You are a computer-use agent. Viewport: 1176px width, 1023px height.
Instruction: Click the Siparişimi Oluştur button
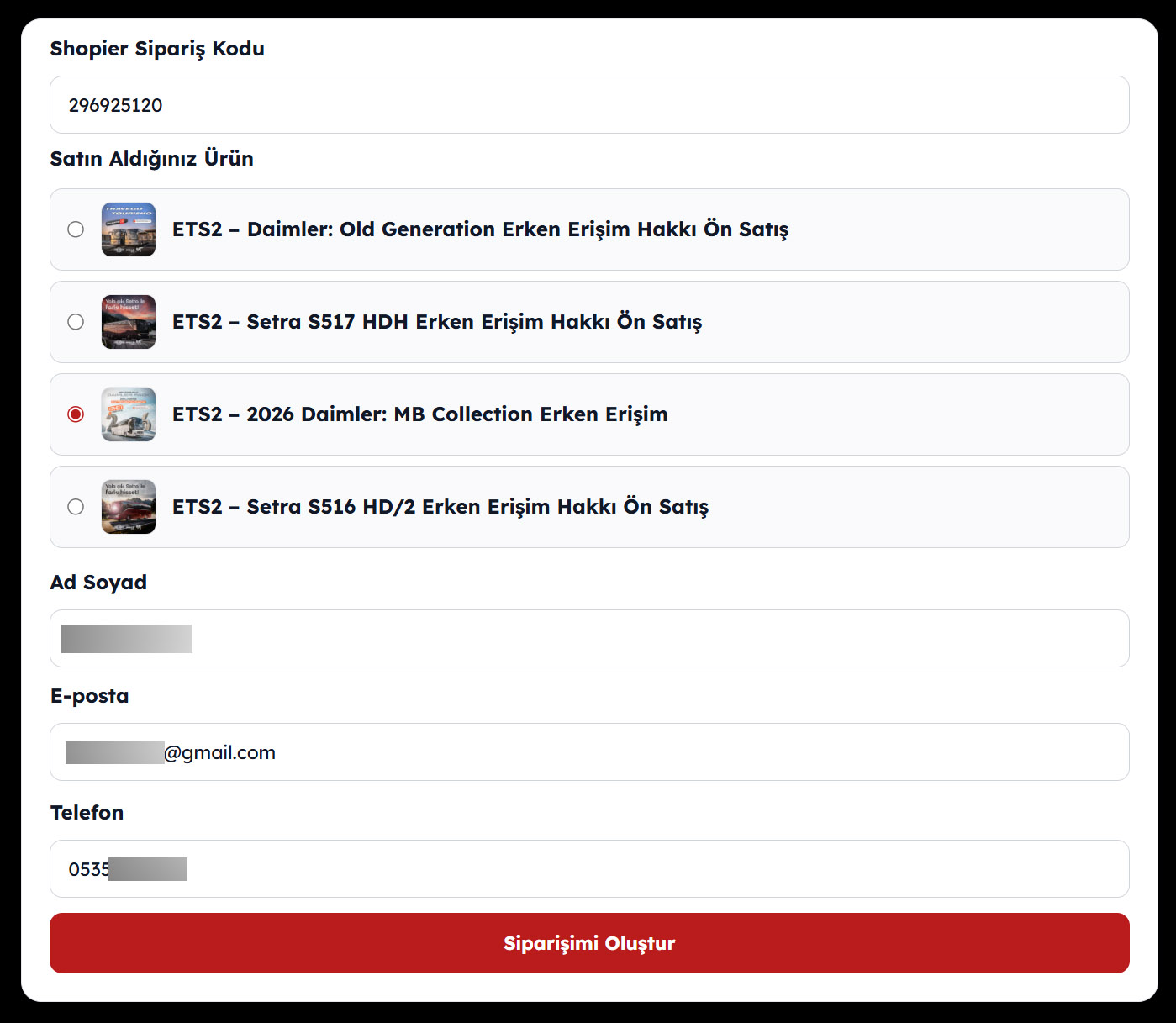tap(589, 943)
